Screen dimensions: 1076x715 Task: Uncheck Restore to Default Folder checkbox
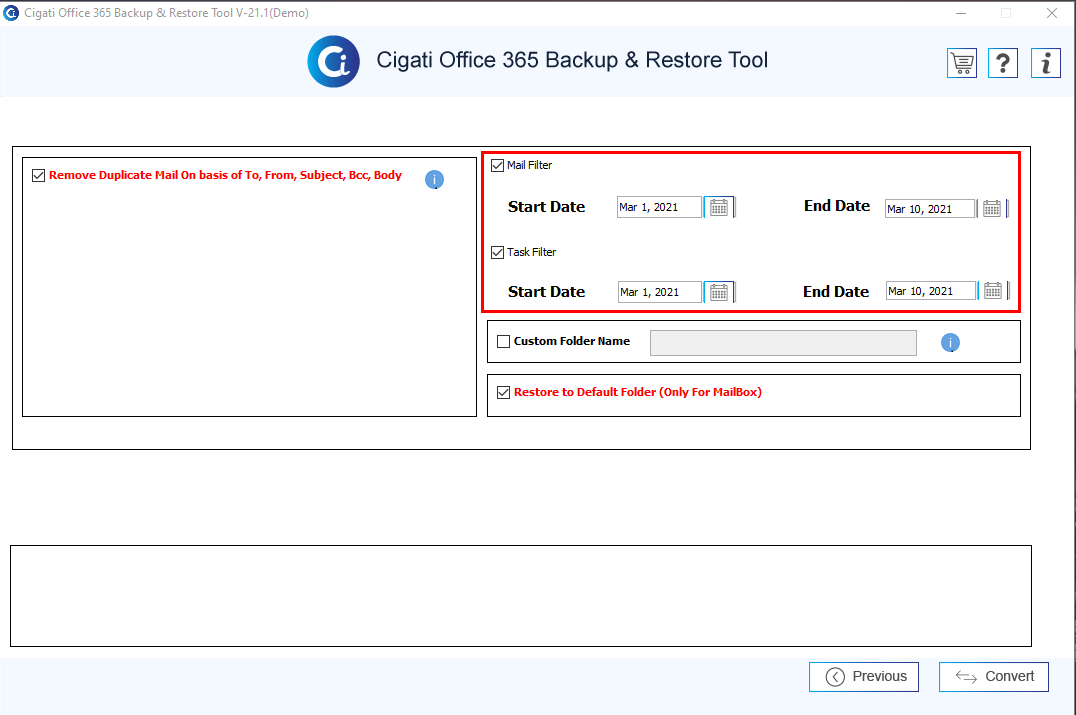click(x=504, y=392)
